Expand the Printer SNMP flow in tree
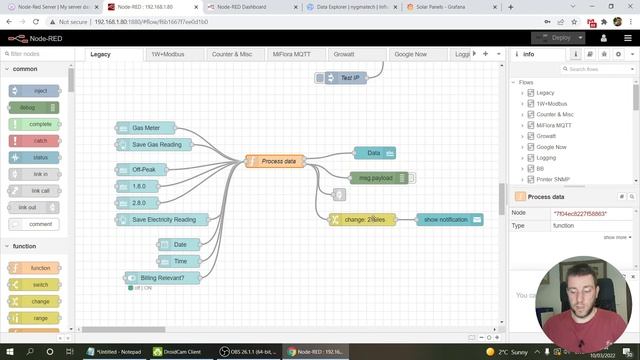 point(522,180)
